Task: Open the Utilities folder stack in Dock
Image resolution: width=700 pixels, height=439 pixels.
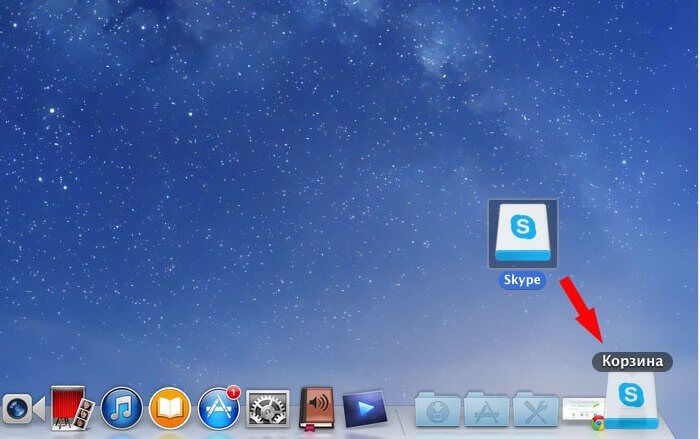Action: coord(535,409)
